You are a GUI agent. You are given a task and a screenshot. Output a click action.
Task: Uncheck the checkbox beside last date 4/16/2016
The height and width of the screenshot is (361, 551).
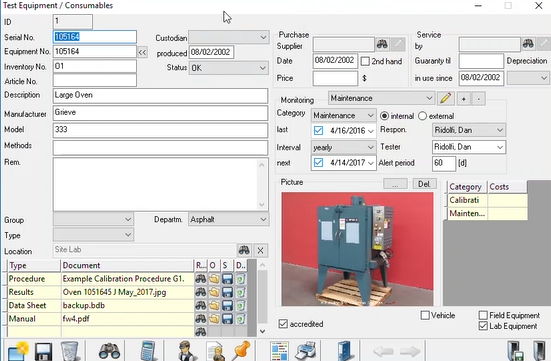tap(318, 131)
